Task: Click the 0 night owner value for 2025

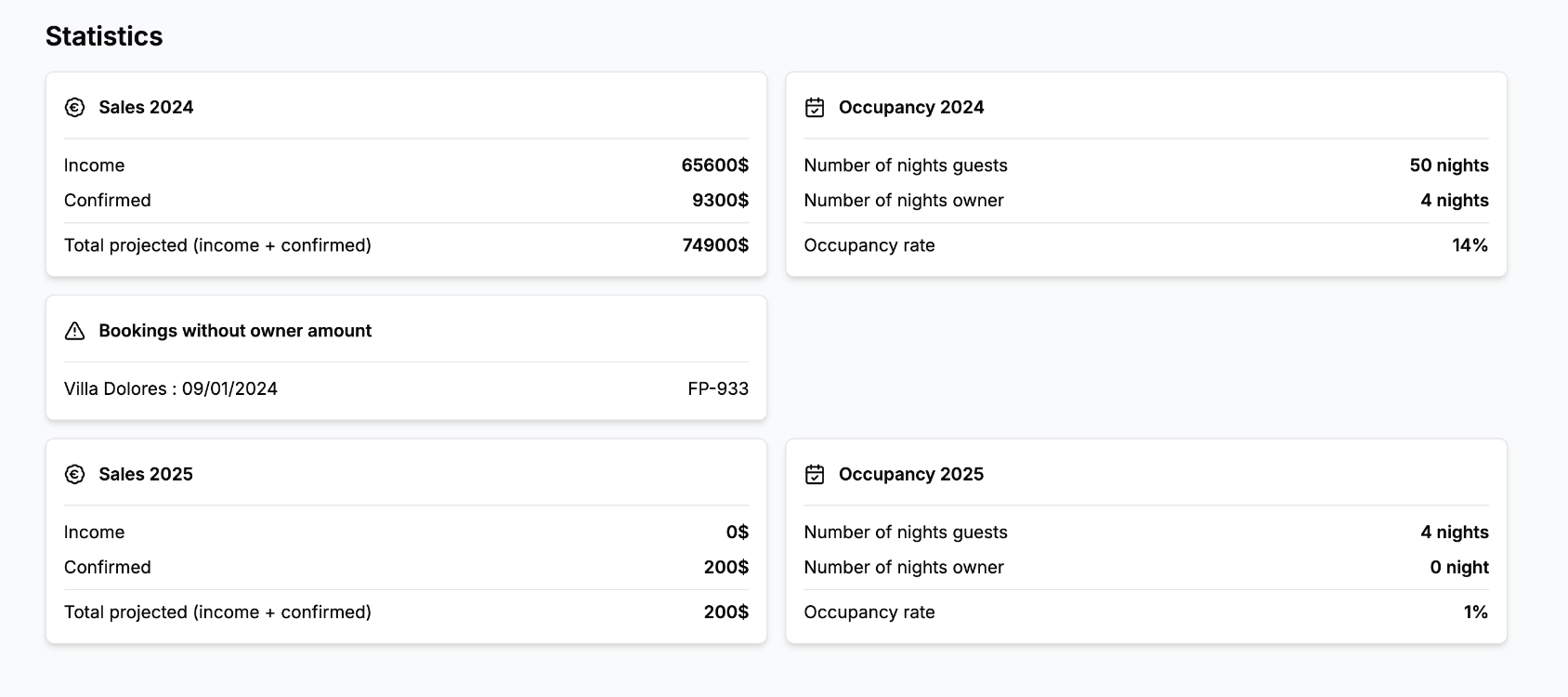Action: pos(1458,567)
